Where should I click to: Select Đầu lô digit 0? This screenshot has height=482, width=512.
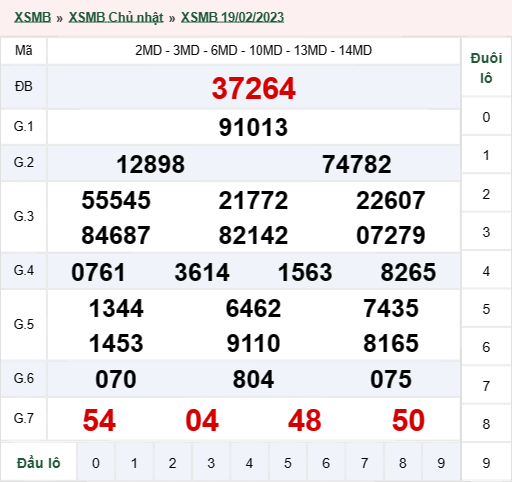96,463
